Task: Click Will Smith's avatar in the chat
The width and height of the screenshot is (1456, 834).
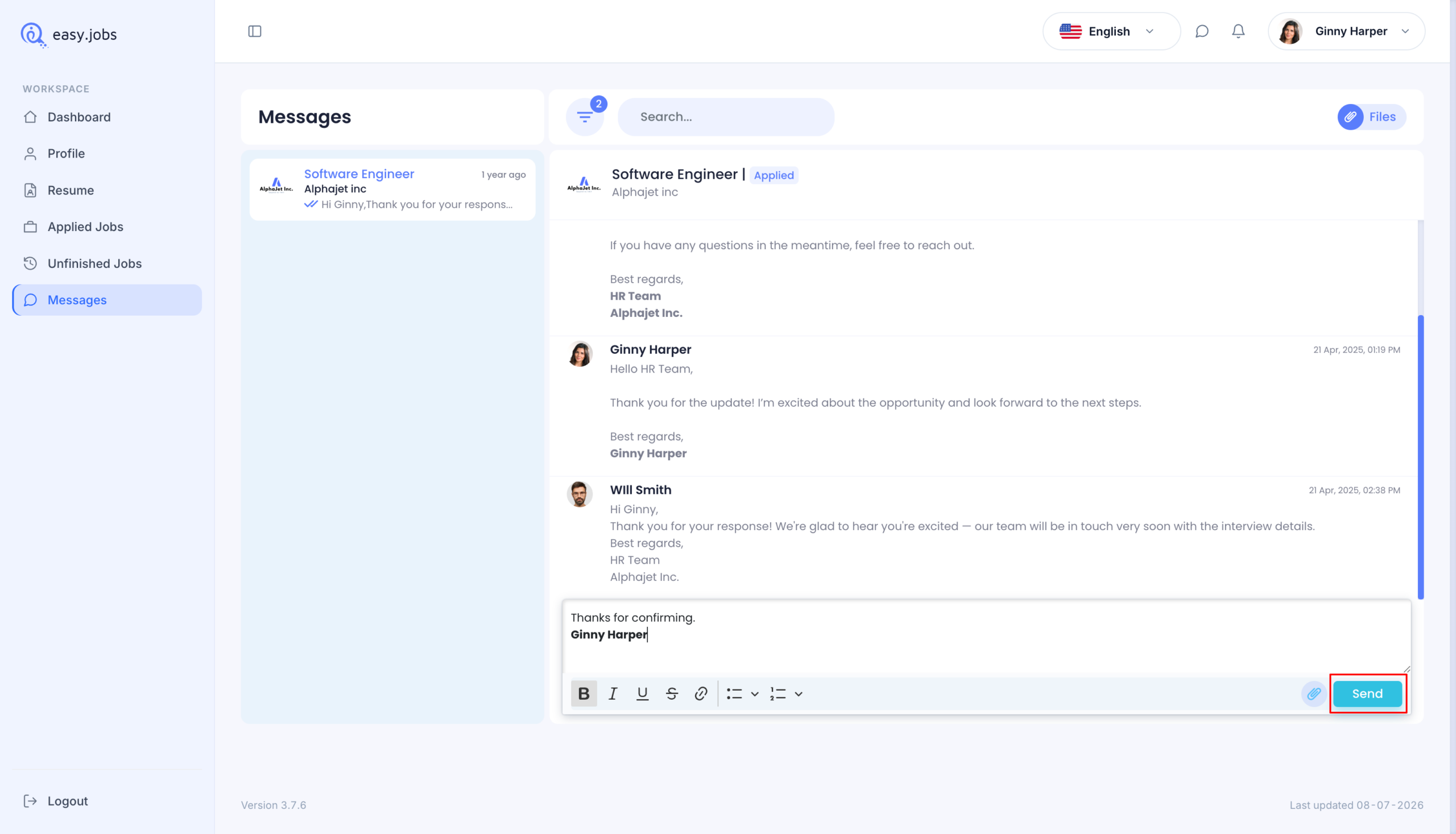Action: [580, 494]
